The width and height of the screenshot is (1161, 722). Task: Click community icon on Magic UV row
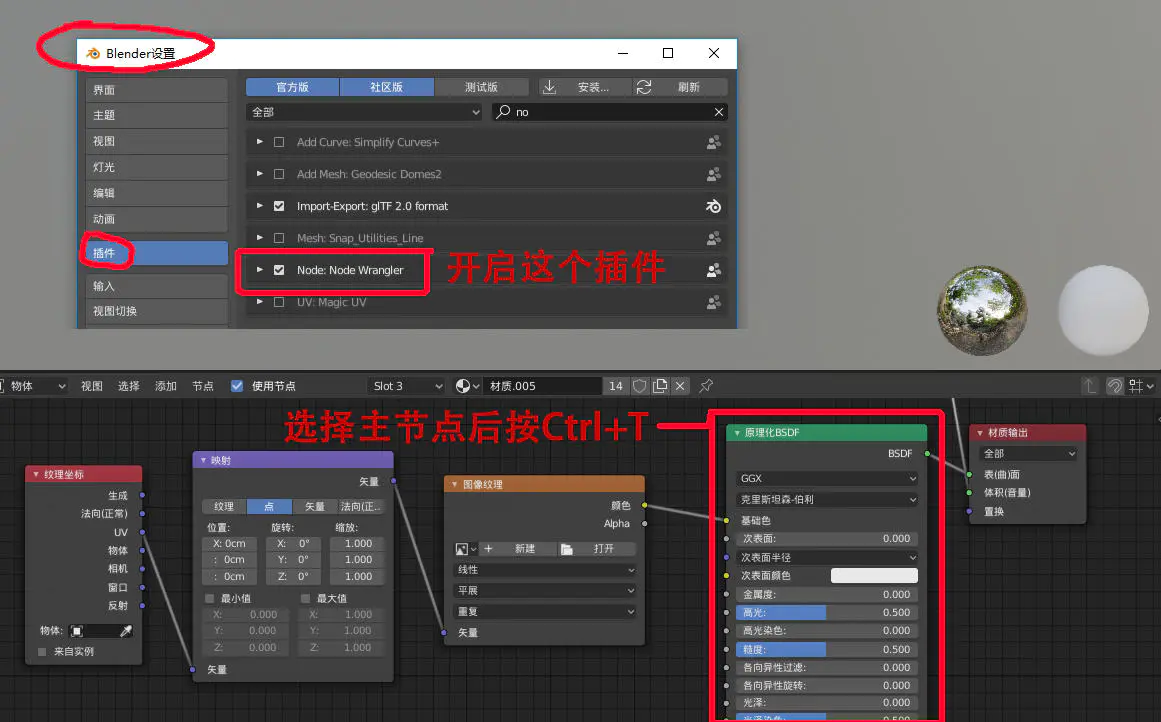pos(714,302)
